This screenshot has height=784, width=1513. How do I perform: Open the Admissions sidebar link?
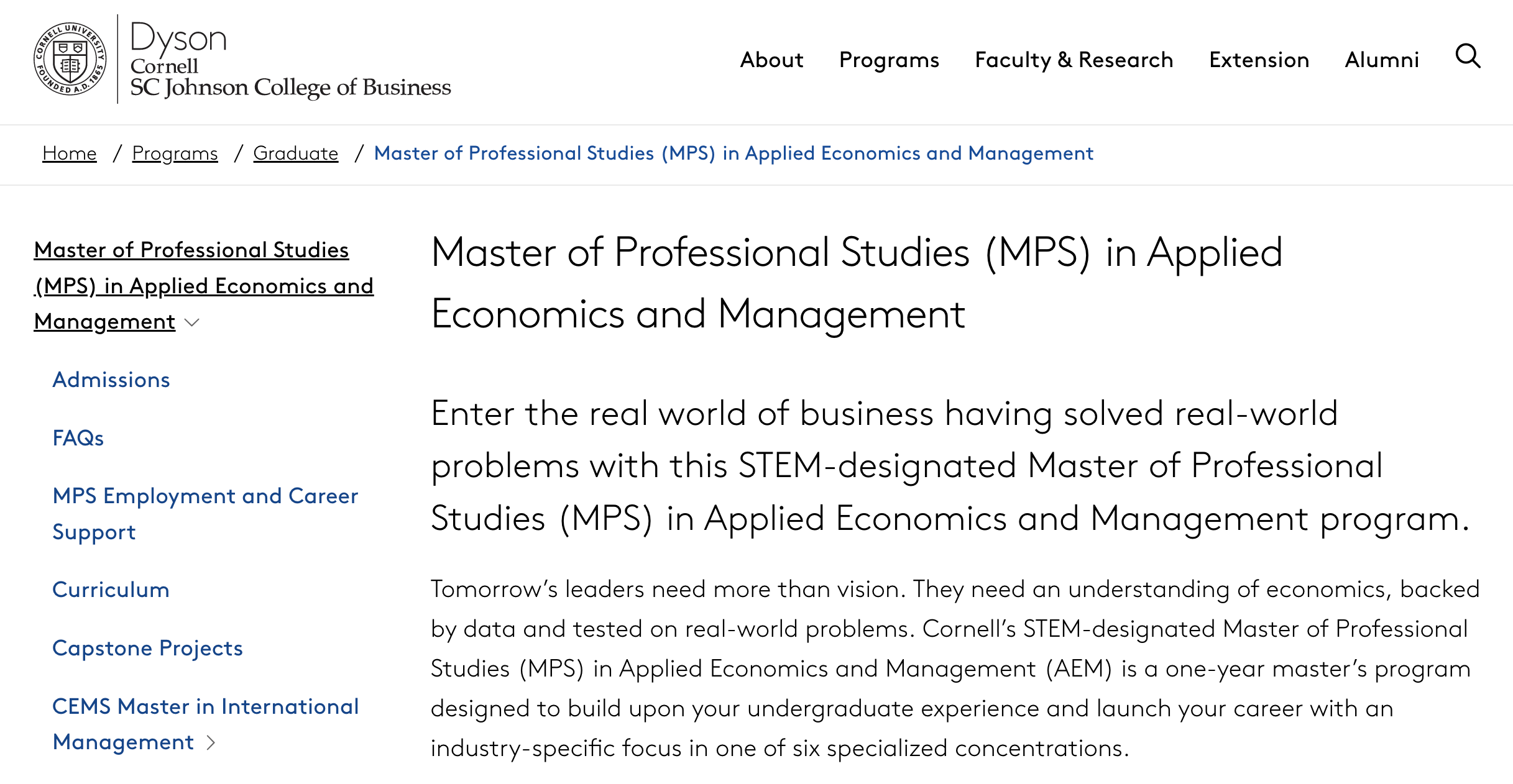111,380
